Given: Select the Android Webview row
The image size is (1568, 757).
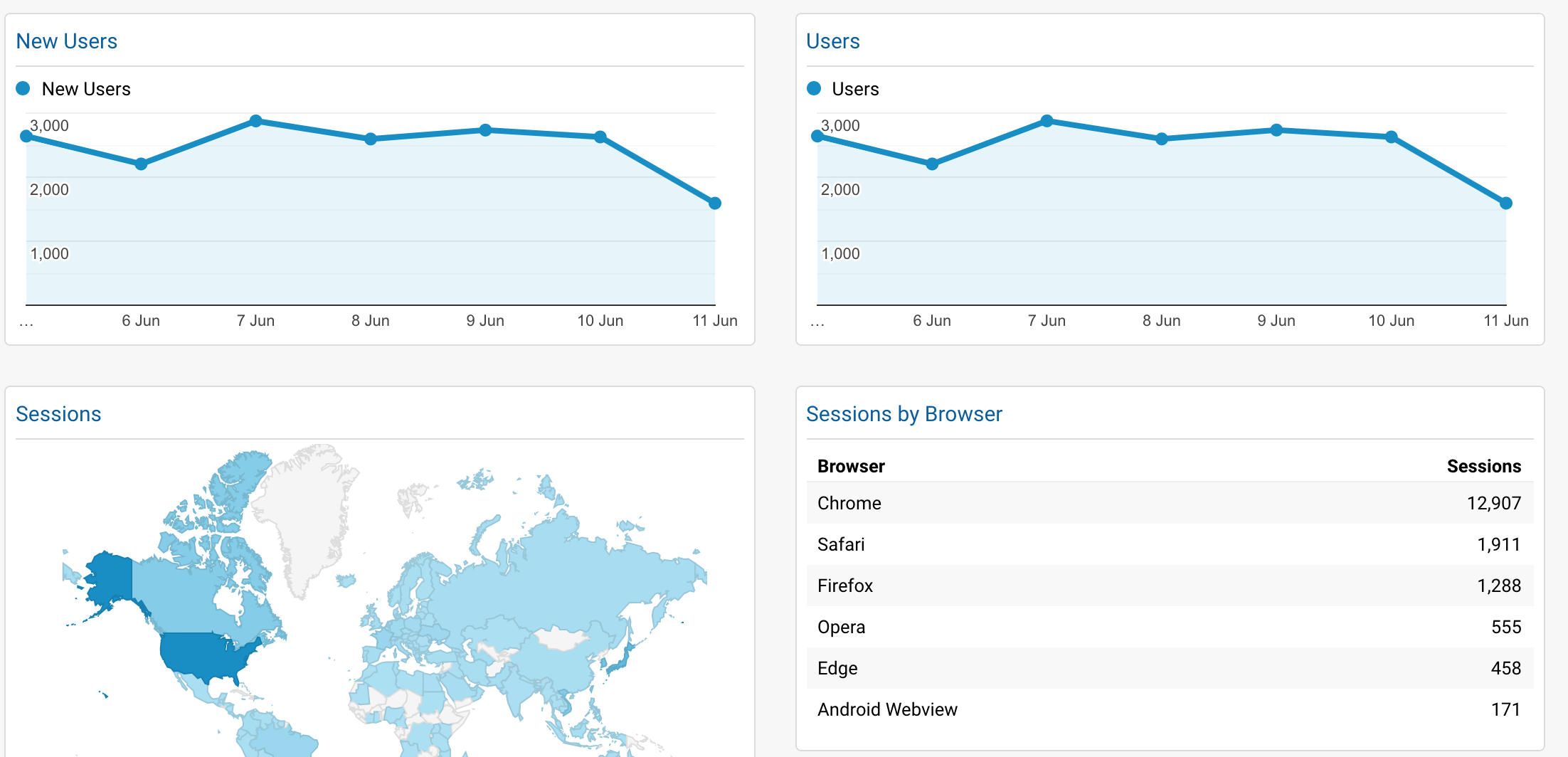Looking at the screenshot, I should (x=1170, y=709).
